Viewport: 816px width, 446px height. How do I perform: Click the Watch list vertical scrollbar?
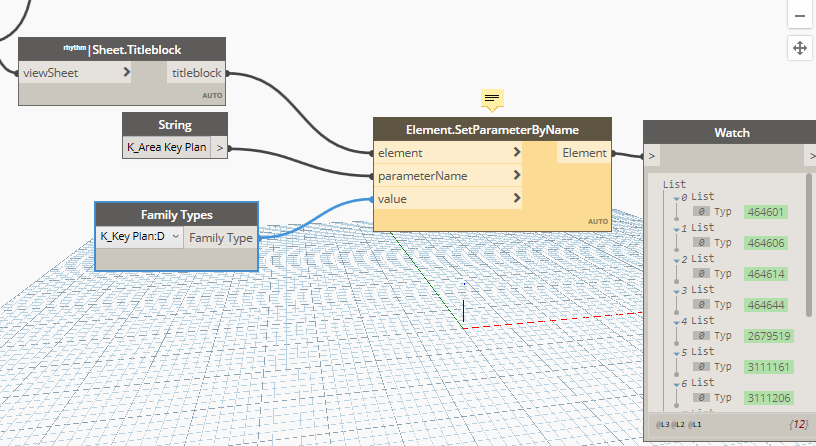[809, 245]
